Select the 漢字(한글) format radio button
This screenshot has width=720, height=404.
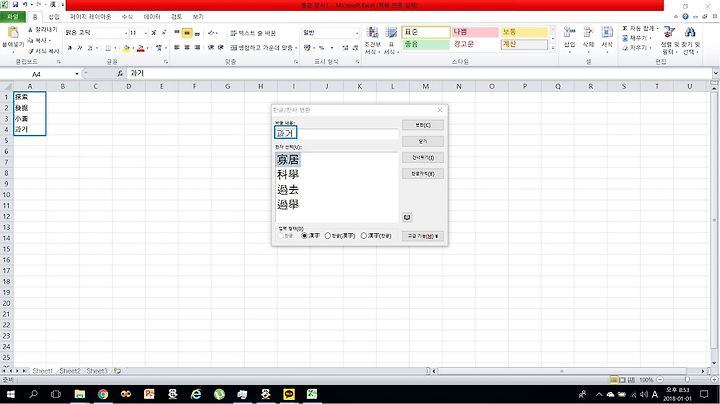(364, 236)
